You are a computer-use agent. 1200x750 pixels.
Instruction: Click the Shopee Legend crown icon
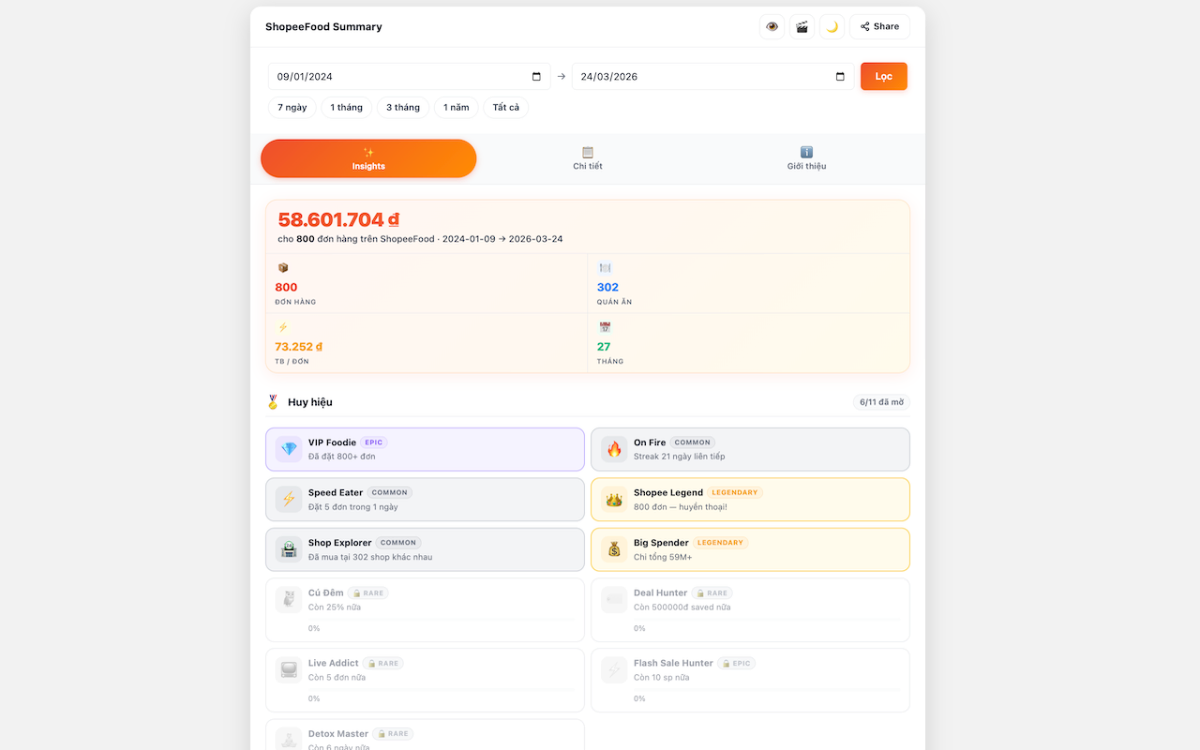coord(614,499)
